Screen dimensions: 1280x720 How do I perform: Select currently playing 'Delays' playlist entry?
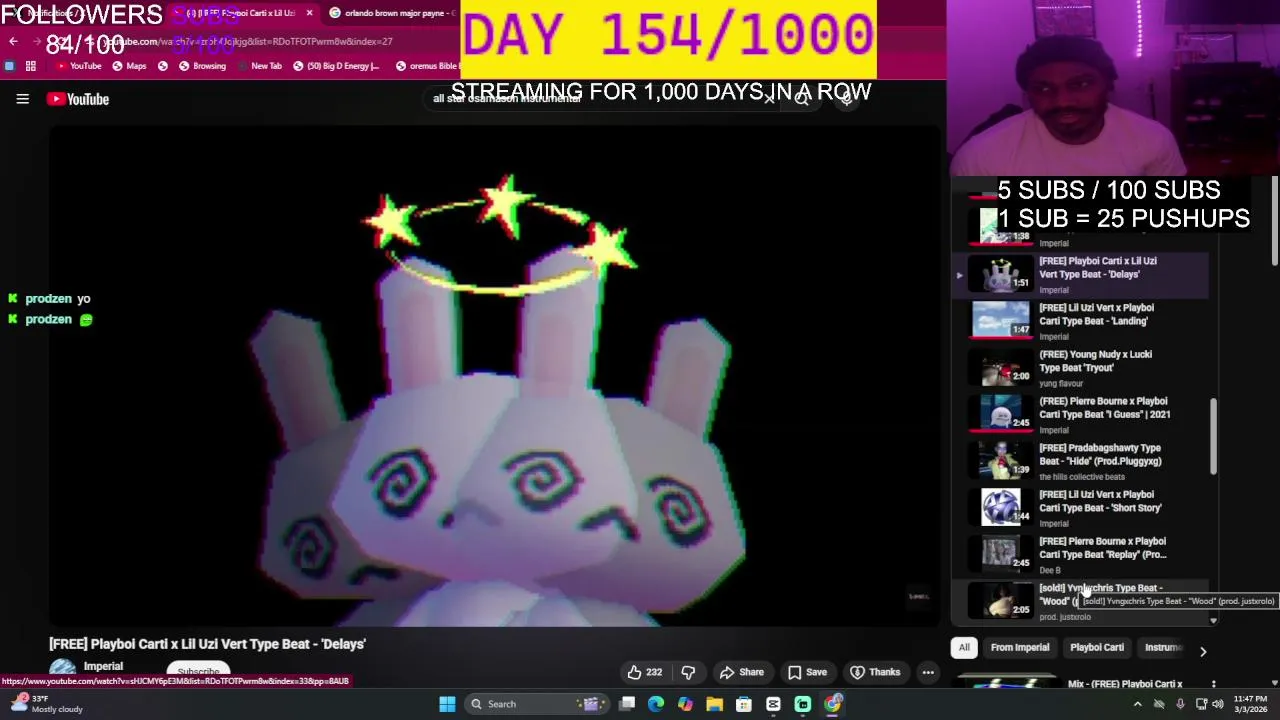point(1080,275)
